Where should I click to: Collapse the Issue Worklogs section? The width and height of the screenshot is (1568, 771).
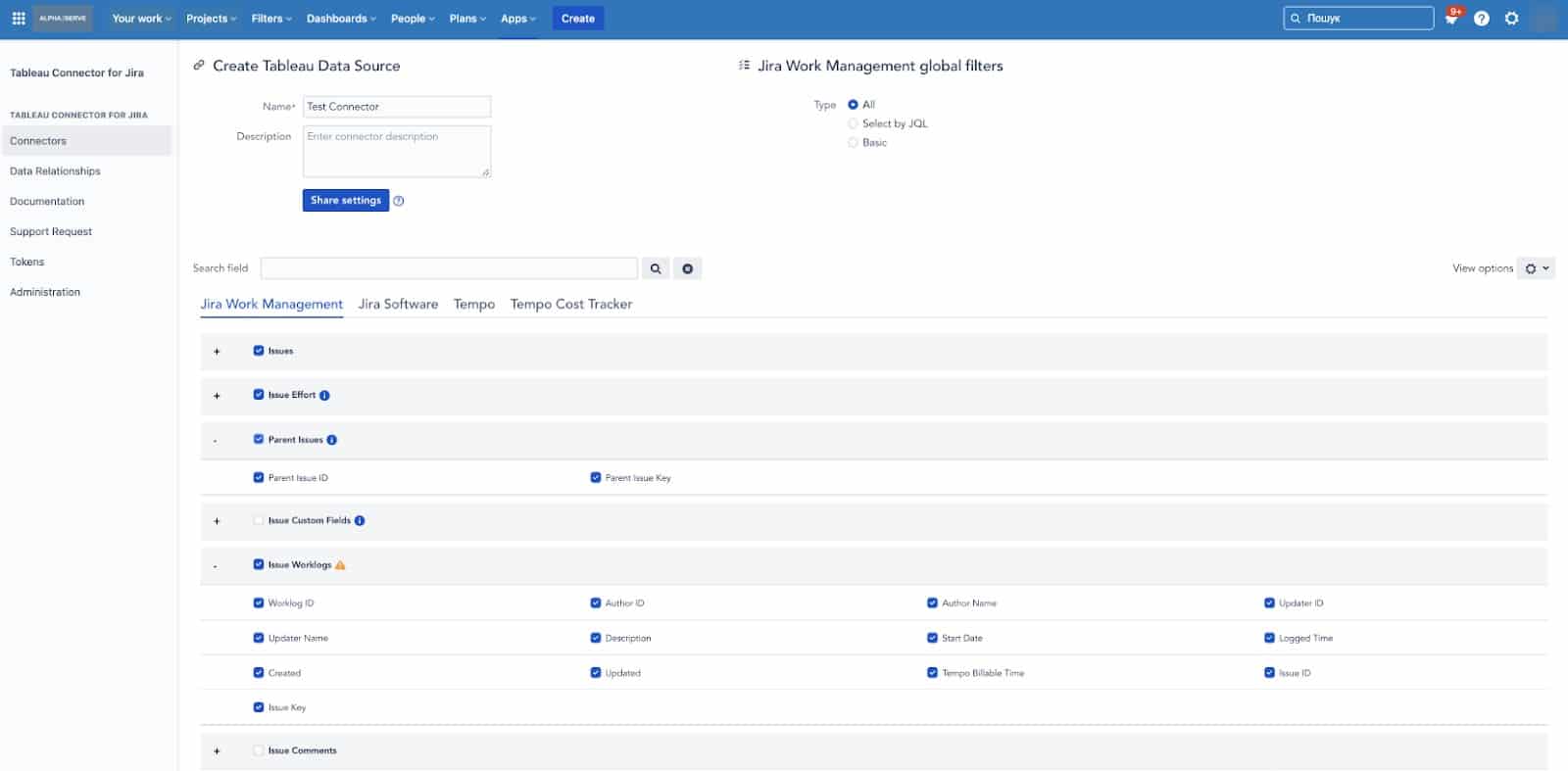(x=216, y=566)
